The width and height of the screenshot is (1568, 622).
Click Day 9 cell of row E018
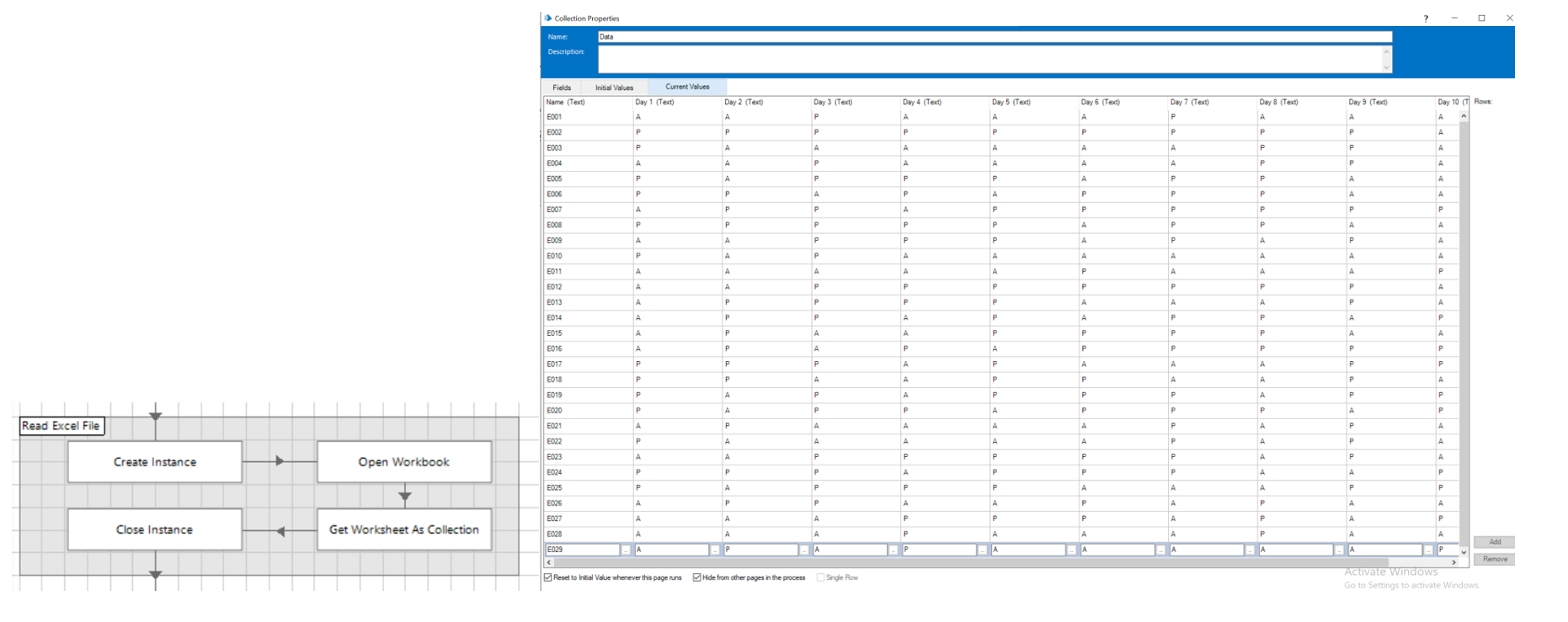click(1391, 380)
